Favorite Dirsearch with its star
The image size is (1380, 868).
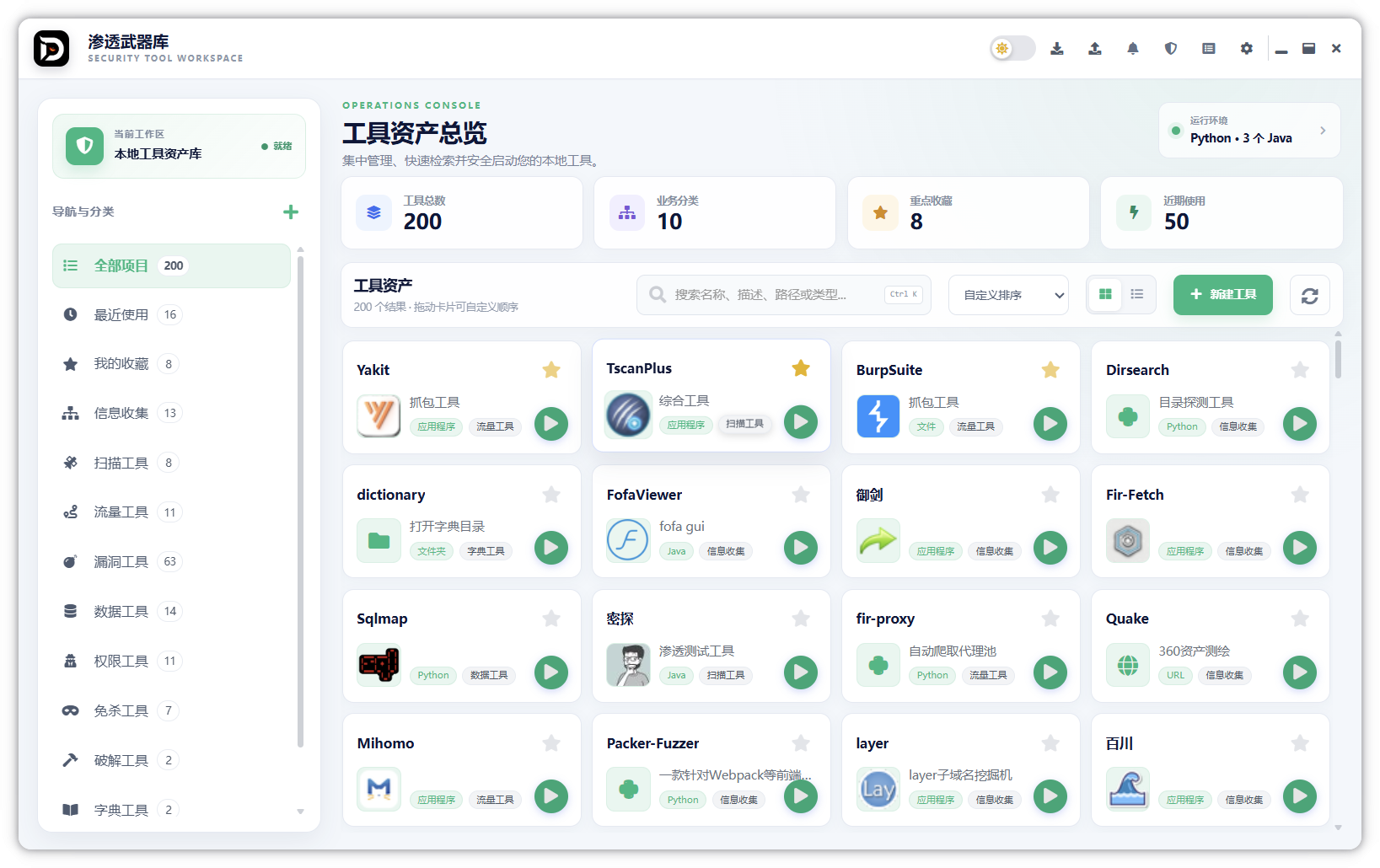1300,370
